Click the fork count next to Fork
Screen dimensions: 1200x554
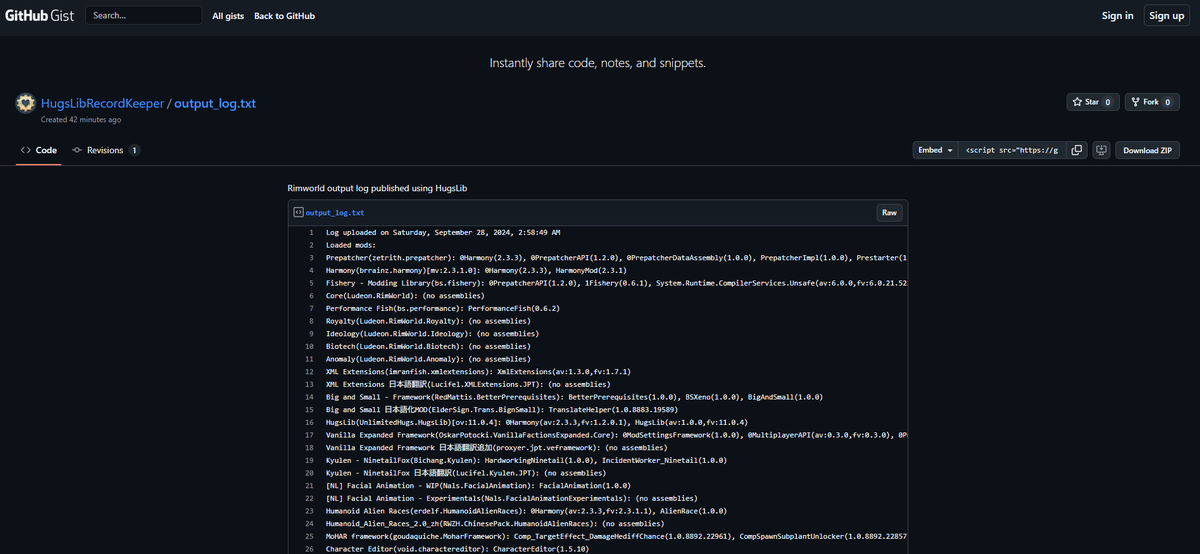[1167, 102]
